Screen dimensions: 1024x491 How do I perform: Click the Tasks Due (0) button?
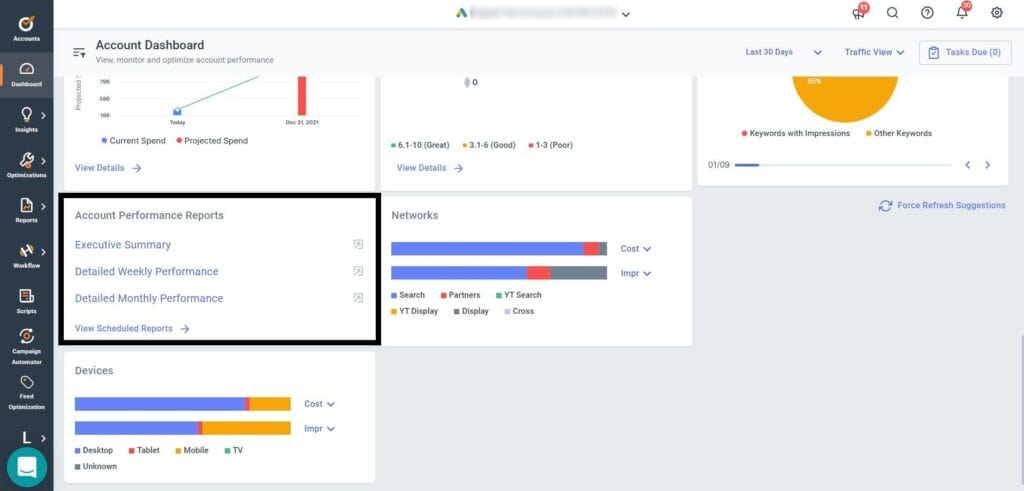click(965, 52)
